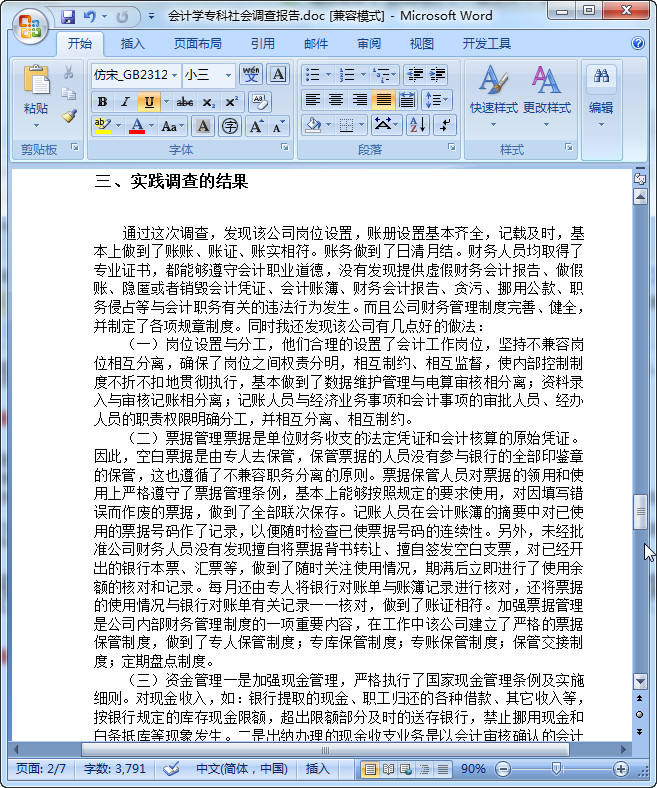The image size is (657, 788).
Task: Switch to the 页面布局 ribbon tab
Action: [x=198, y=44]
